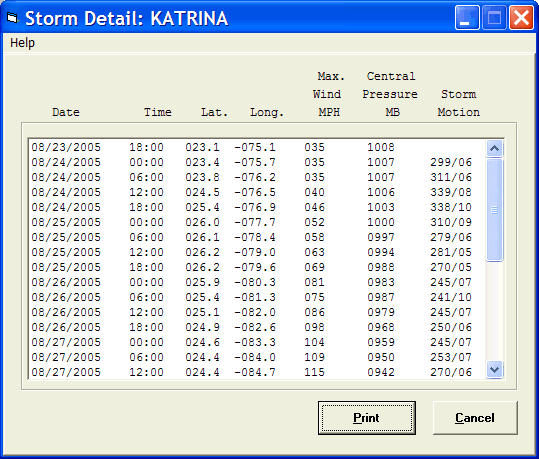Select the 08/25/2005 00:00 storm entry
The height and width of the screenshot is (459, 539).
(257, 222)
